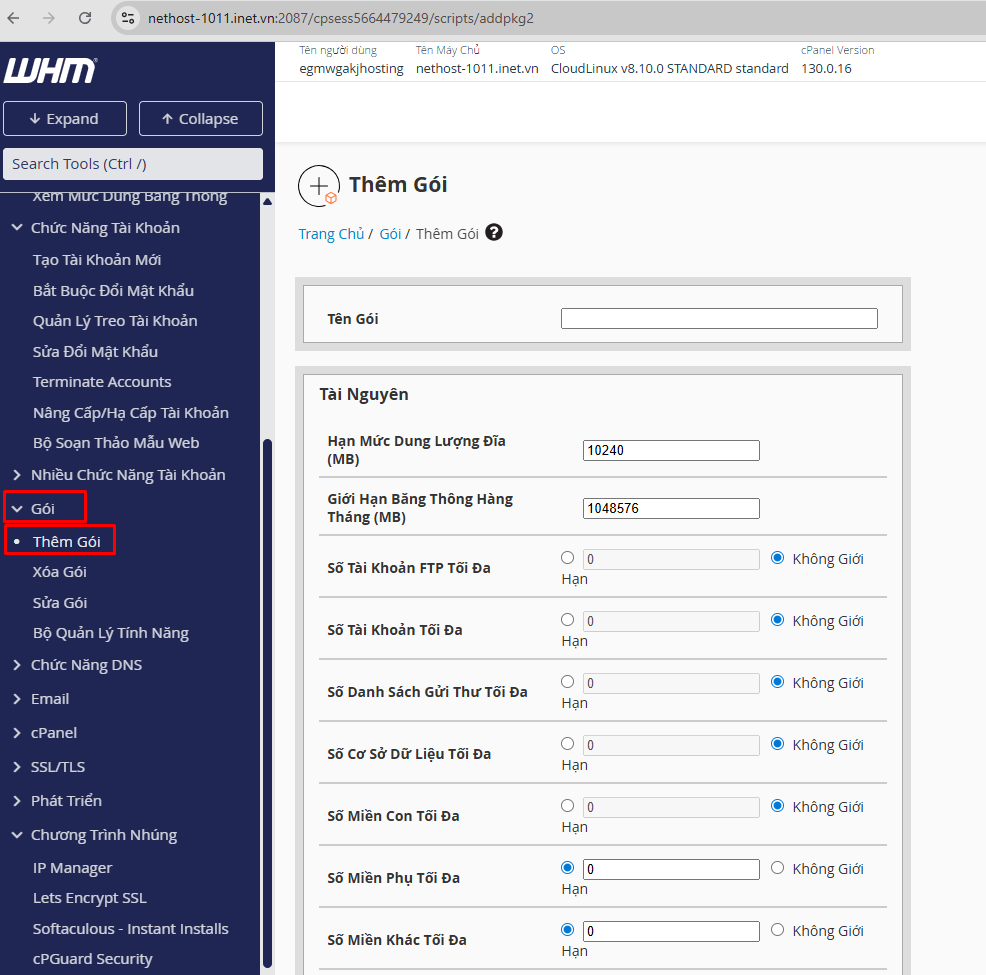The height and width of the screenshot is (975, 986).
Task: Click the Expand button
Action: coord(65,118)
